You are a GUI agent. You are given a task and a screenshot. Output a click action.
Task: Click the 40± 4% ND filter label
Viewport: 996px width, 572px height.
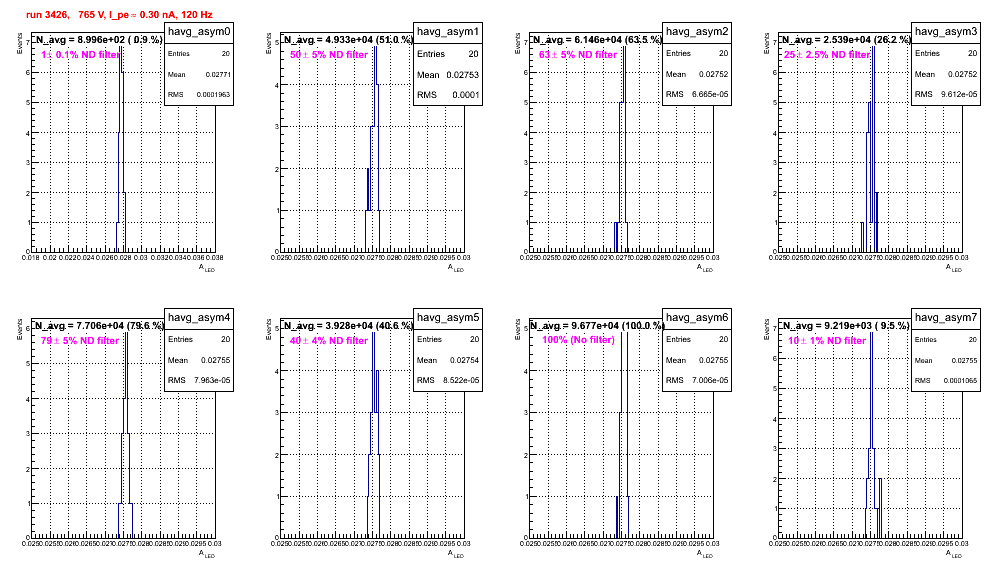329,341
